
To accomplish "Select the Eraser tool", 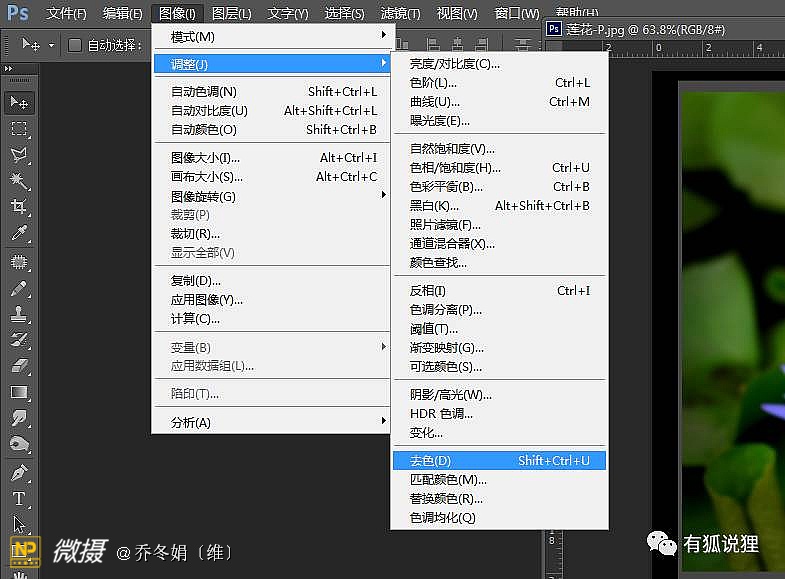I will pyautogui.click(x=19, y=366).
